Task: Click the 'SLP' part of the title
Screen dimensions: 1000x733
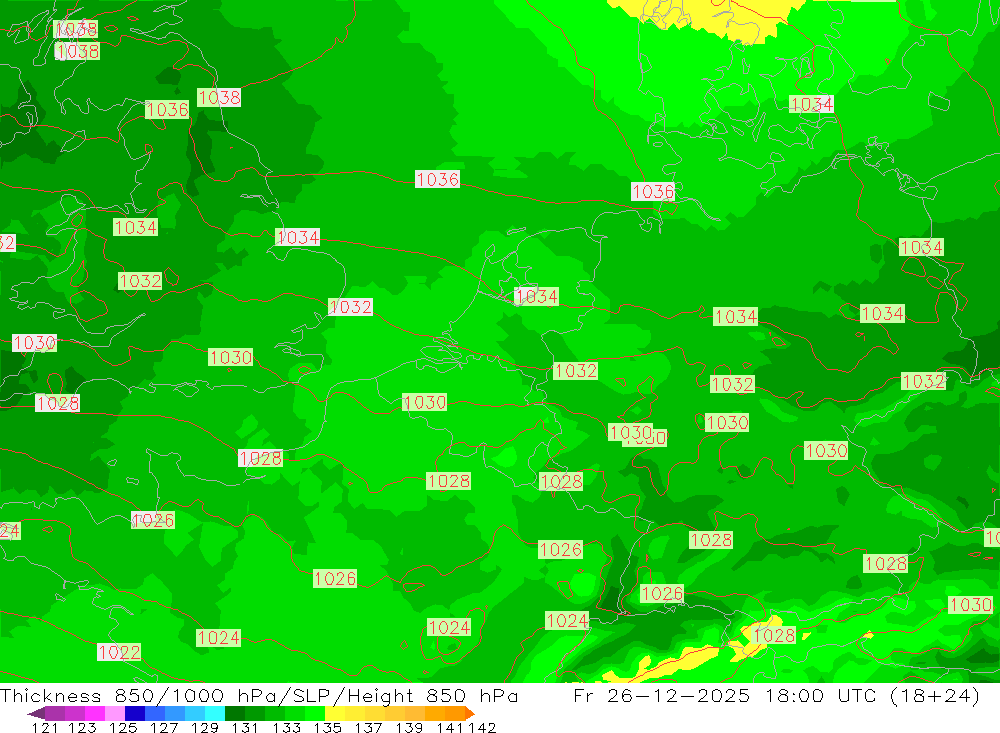Action: [311, 695]
